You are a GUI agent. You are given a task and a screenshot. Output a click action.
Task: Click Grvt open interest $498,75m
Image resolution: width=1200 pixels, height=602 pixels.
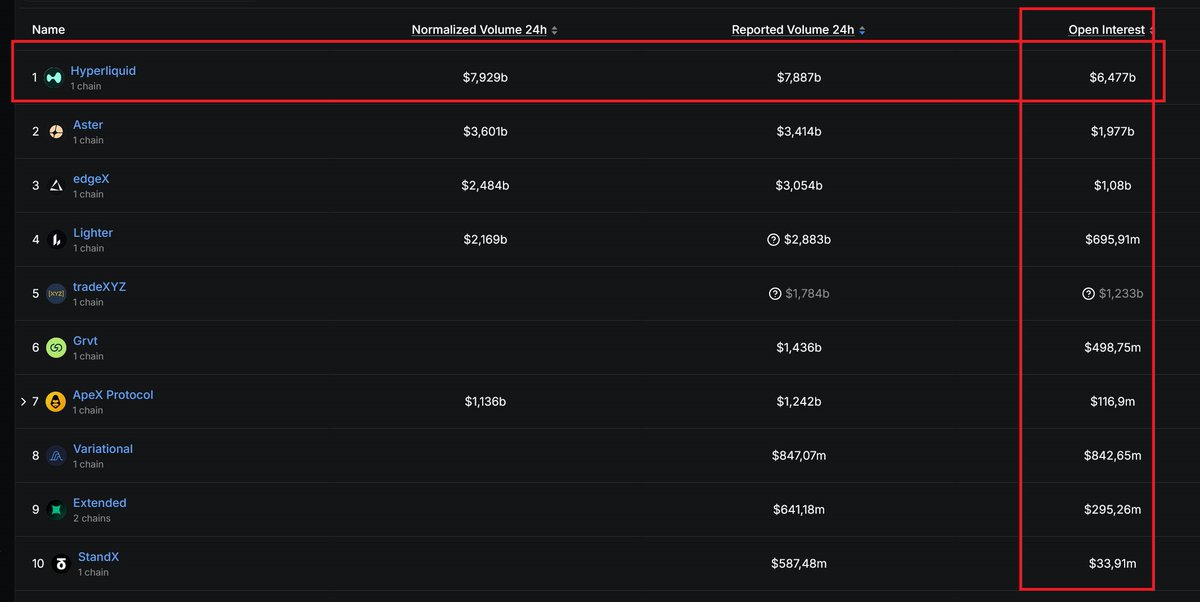click(x=1113, y=347)
